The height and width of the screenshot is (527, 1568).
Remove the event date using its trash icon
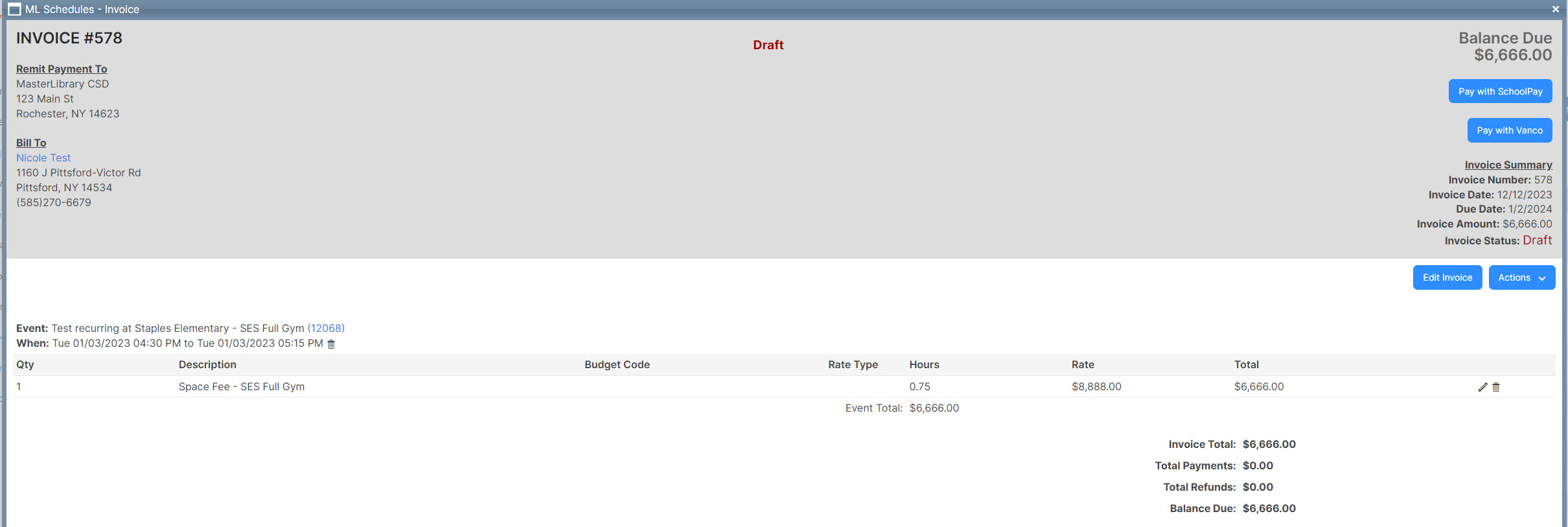click(331, 344)
